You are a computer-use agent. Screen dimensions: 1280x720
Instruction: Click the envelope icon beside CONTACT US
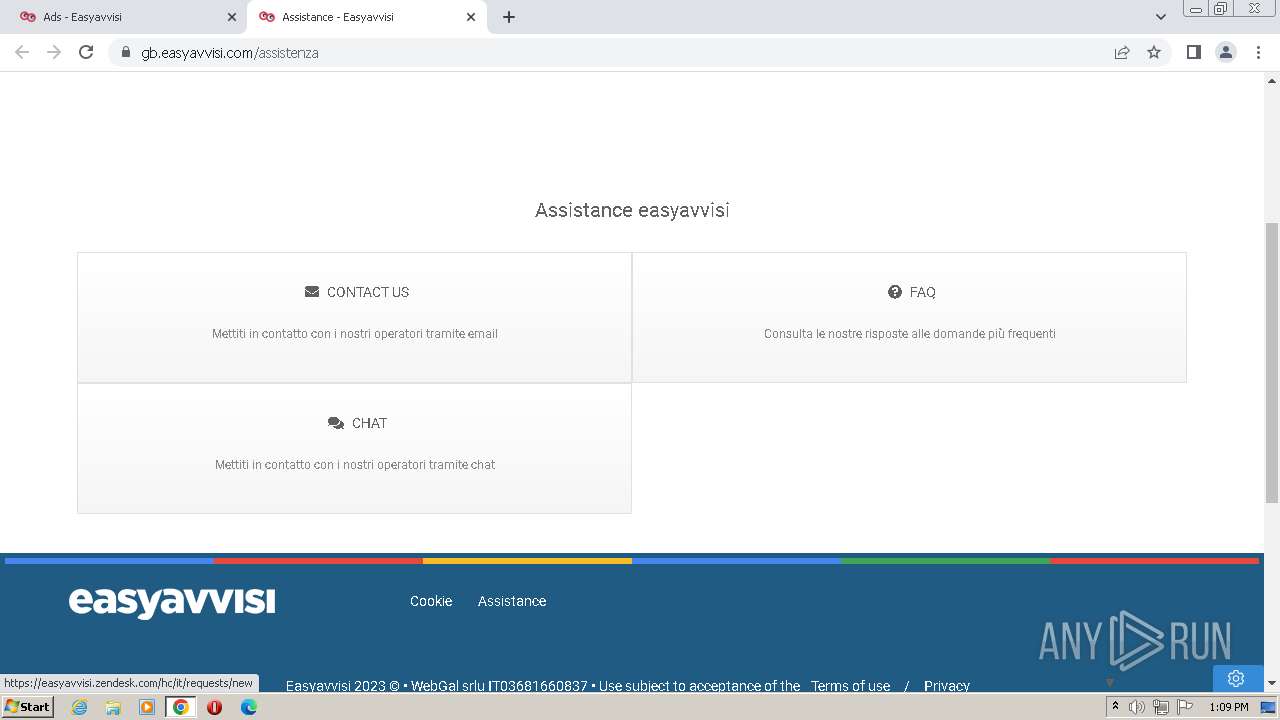(x=312, y=292)
